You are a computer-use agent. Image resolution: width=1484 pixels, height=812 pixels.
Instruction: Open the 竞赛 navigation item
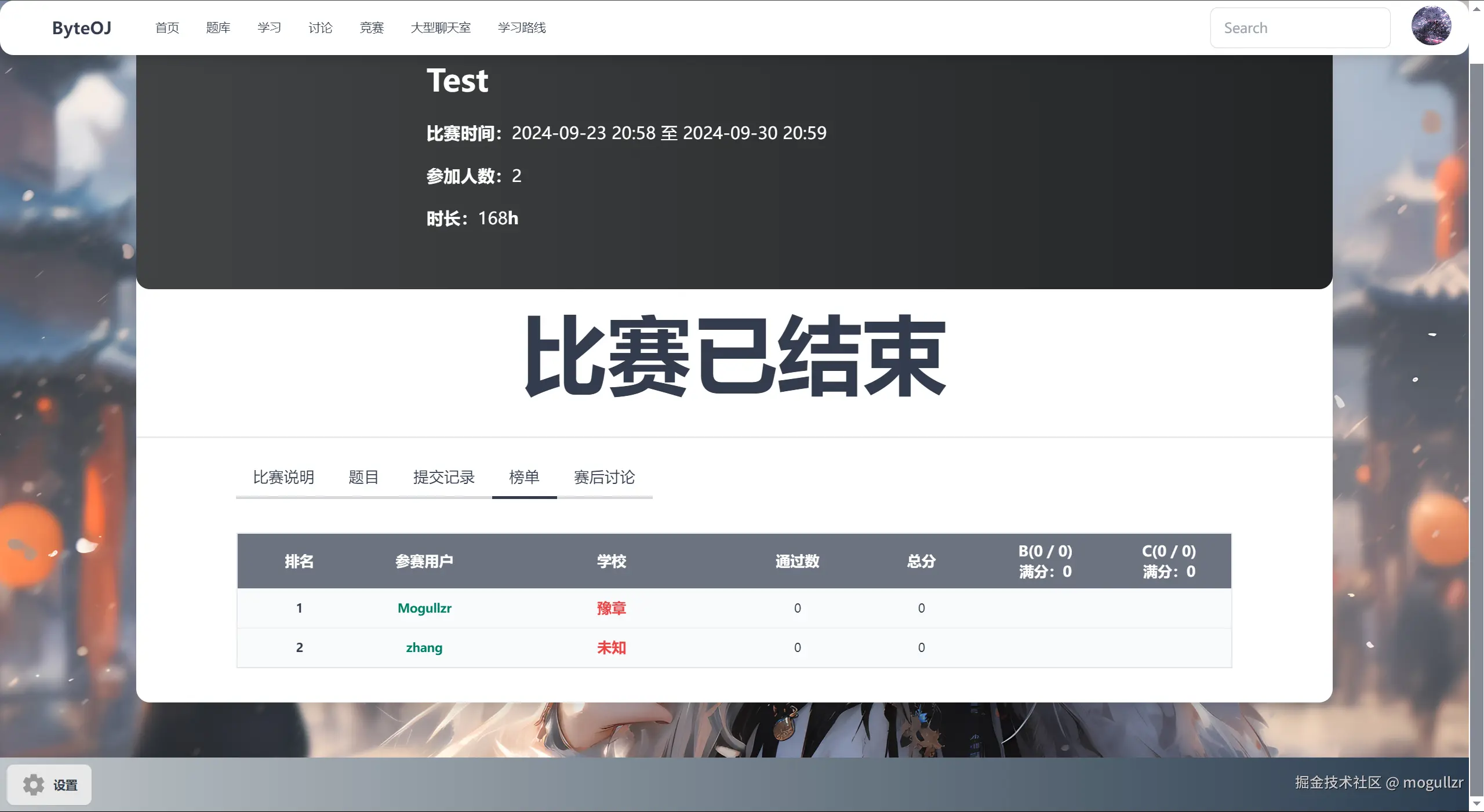[x=372, y=27]
